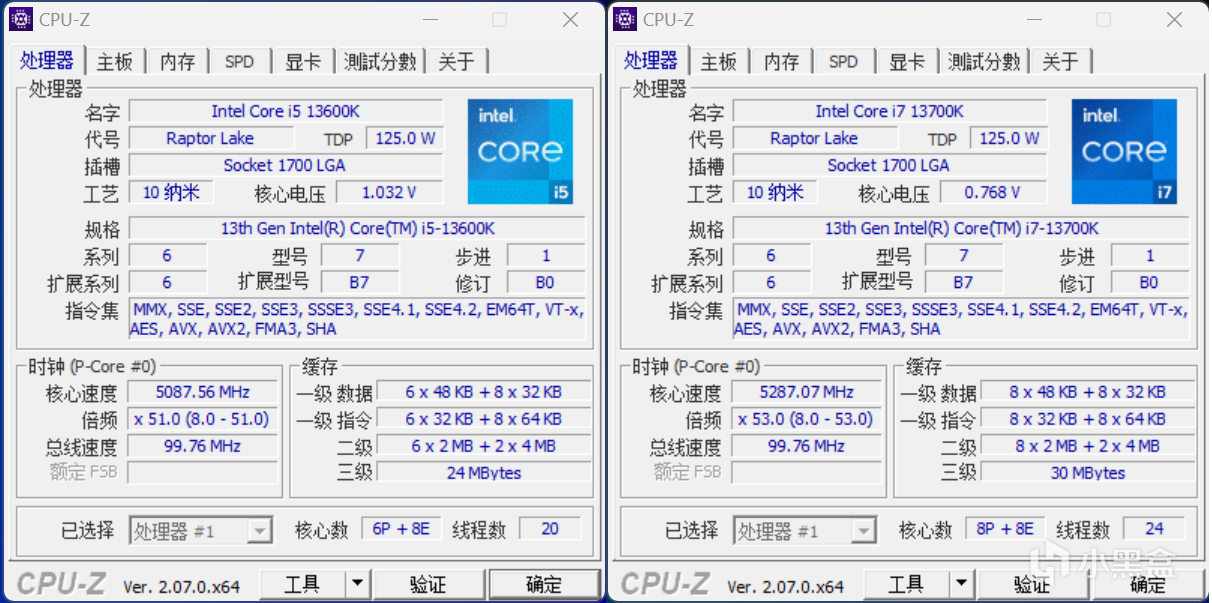Click Raptor Lake codename in left window
The width and height of the screenshot is (1212, 603).
click(x=210, y=138)
